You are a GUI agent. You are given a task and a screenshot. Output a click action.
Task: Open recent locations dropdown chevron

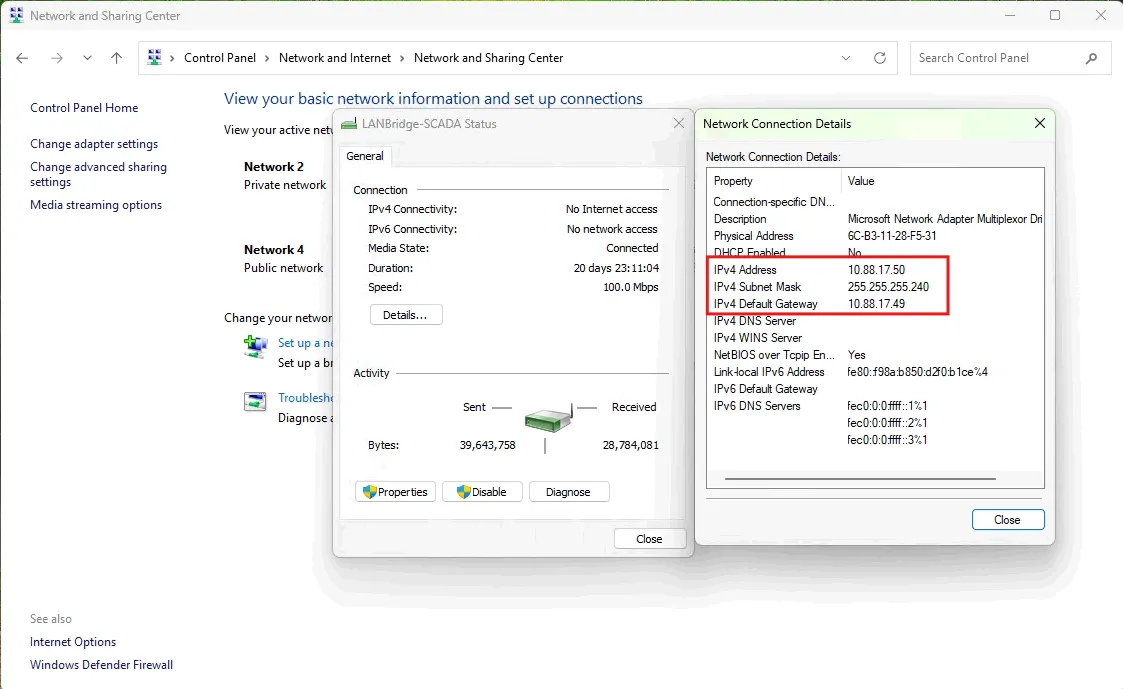[x=87, y=58]
